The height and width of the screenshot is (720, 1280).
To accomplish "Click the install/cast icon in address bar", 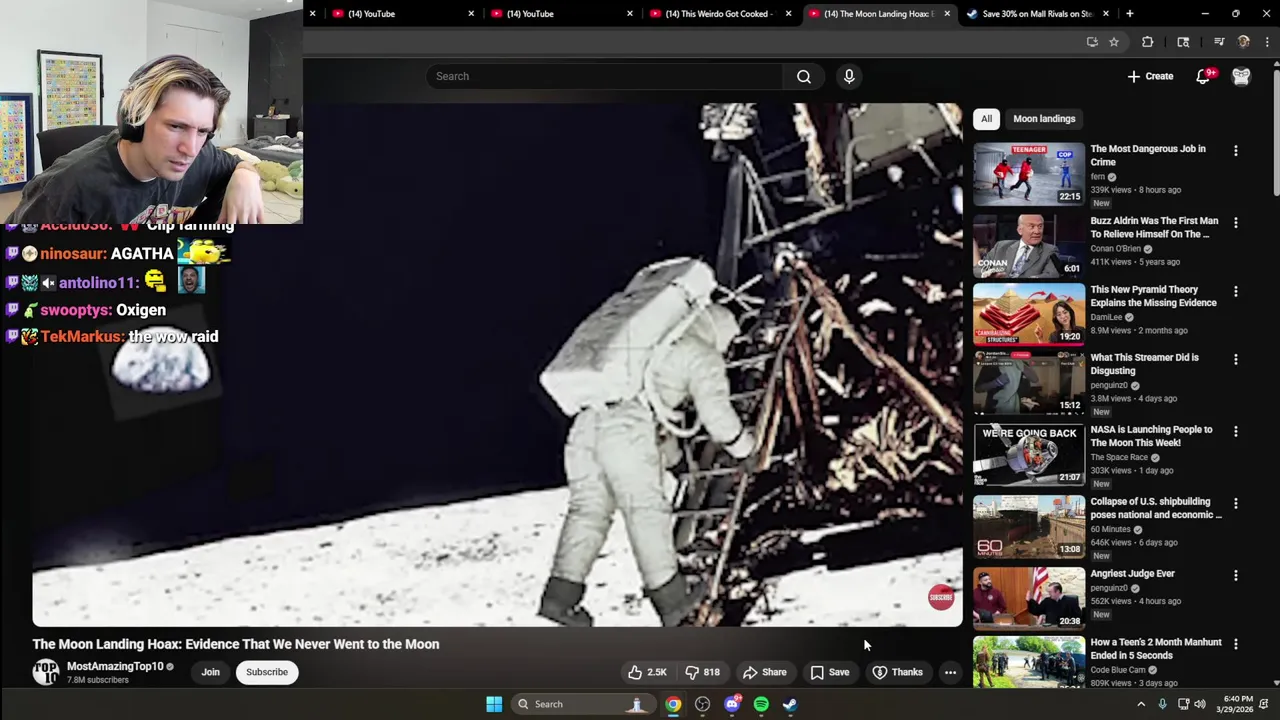I will (1092, 42).
